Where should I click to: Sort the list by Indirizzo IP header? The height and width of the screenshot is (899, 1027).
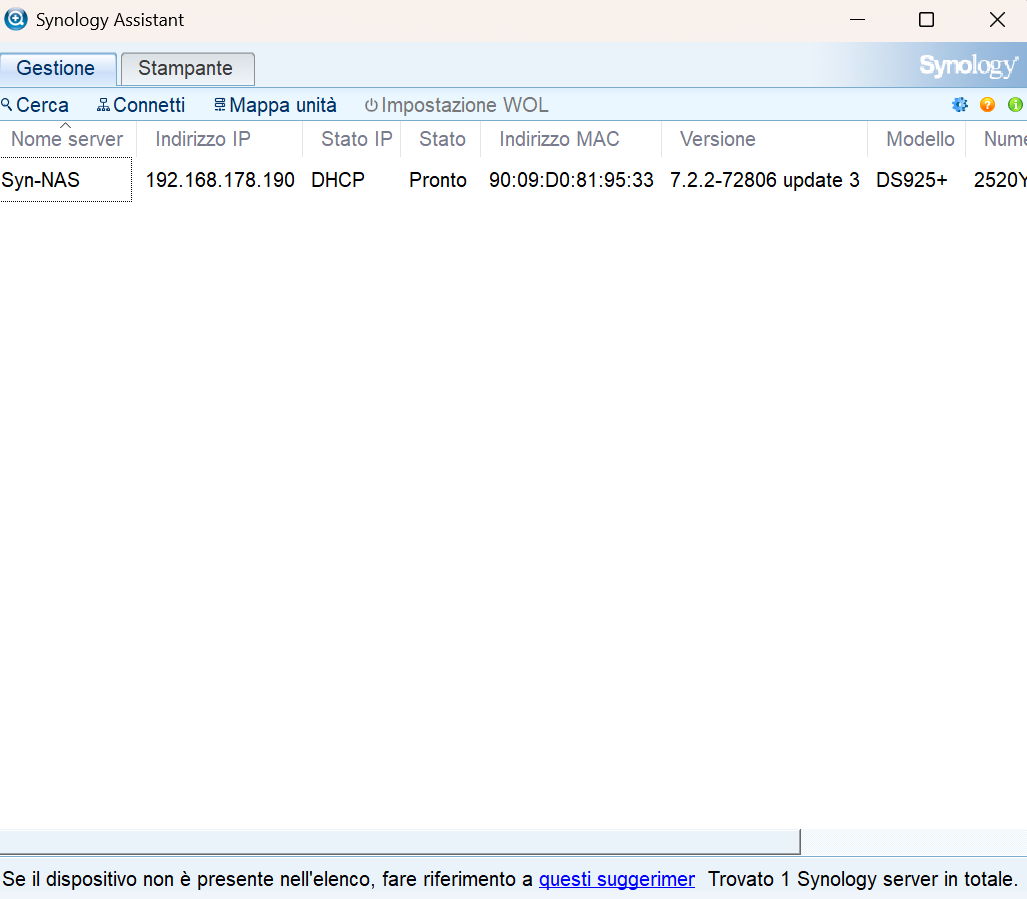203,139
